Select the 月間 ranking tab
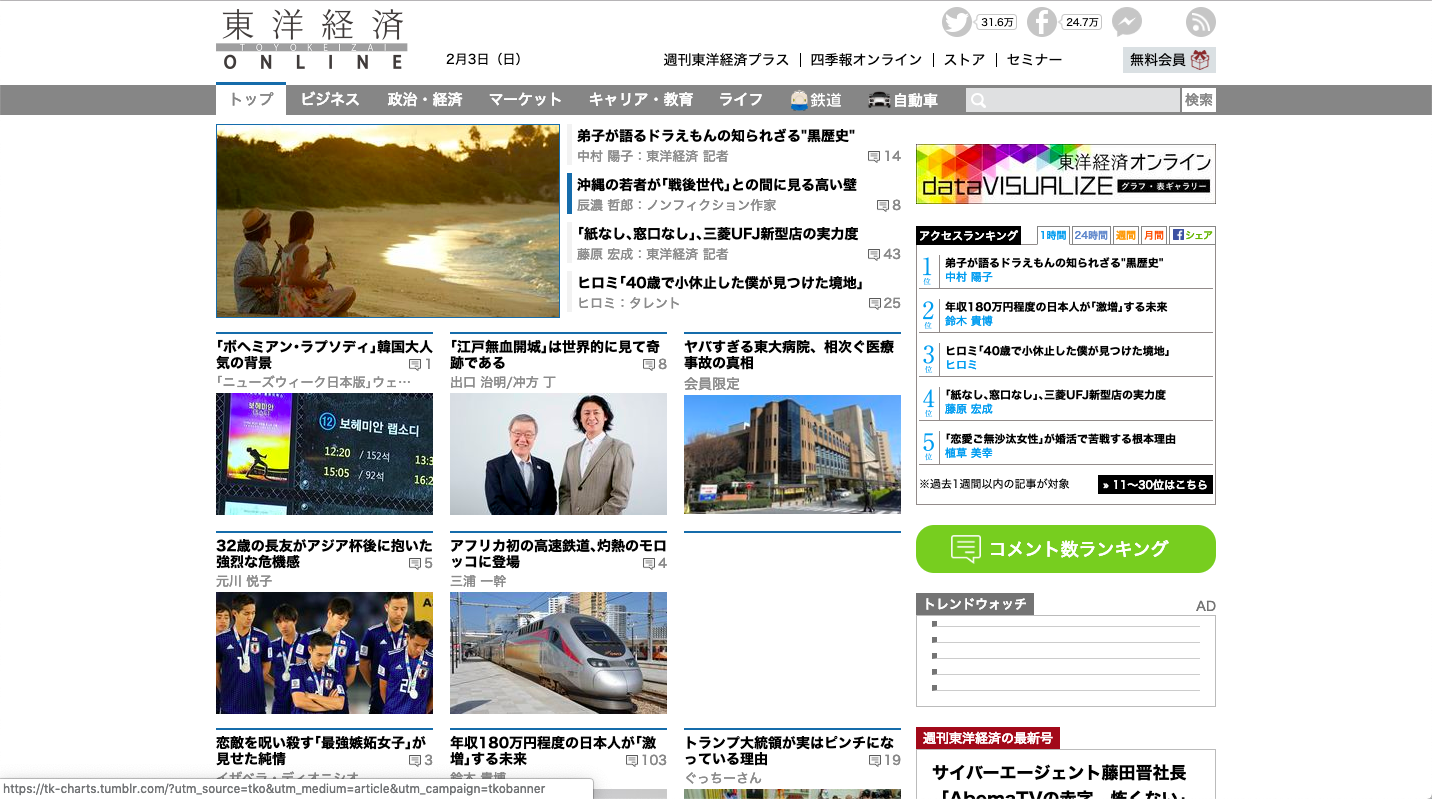Image resolution: width=1432 pixels, height=799 pixels. click(1154, 235)
